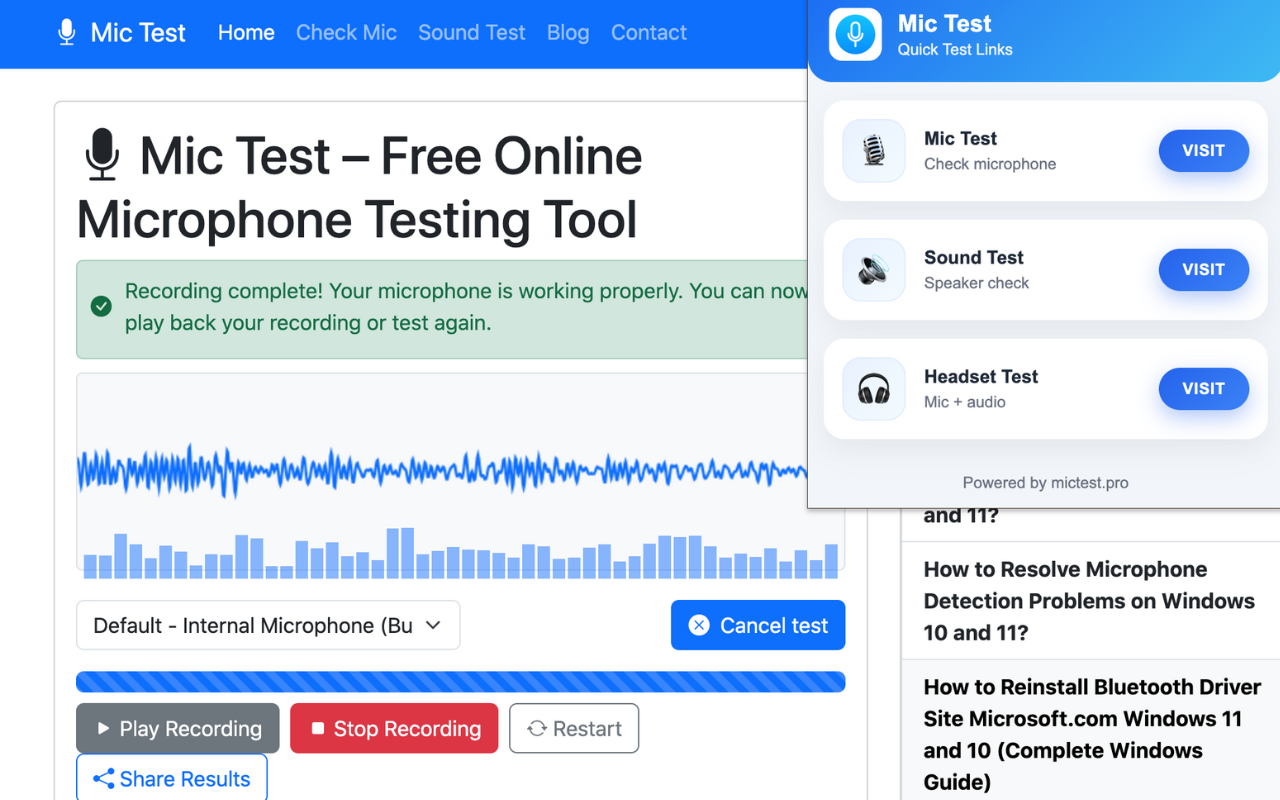Click the studio microphone icon on Mic Test card
1280x800 pixels.
tap(874, 151)
